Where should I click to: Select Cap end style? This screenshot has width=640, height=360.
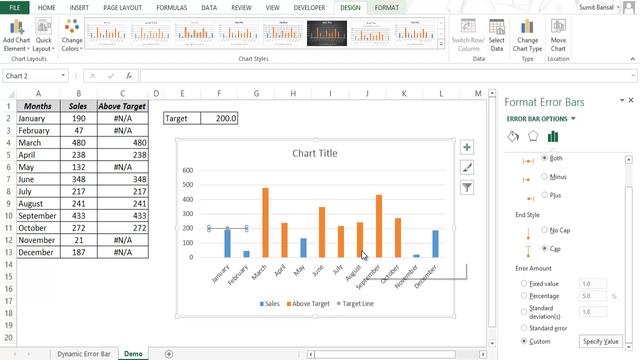544,248
